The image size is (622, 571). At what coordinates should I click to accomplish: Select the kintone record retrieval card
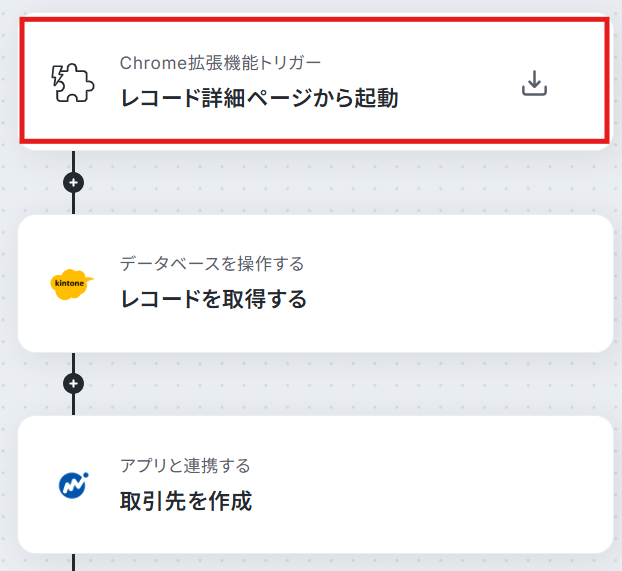pyautogui.click(x=315, y=283)
